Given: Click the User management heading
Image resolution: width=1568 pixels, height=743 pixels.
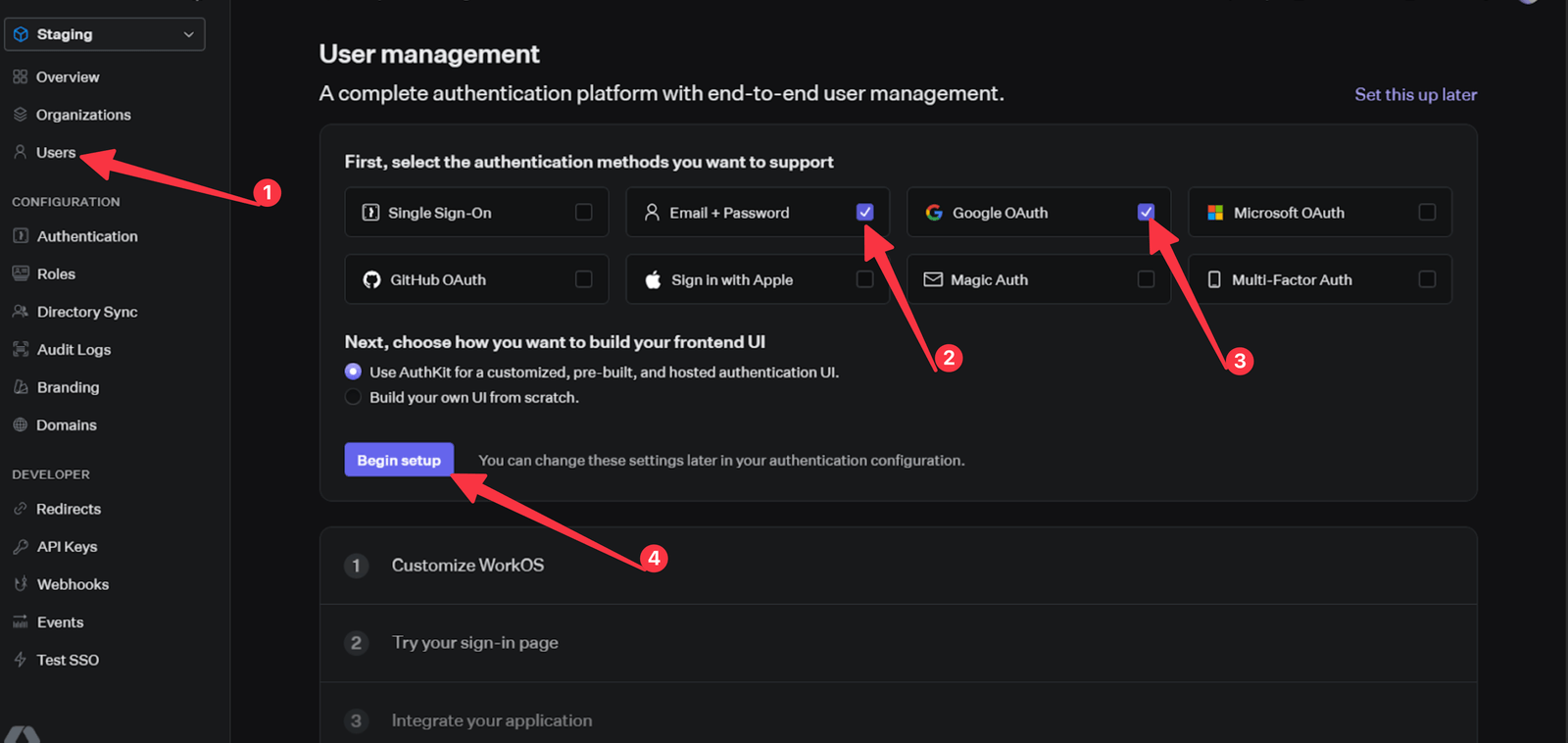Looking at the screenshot, I should tap(429, 54).
